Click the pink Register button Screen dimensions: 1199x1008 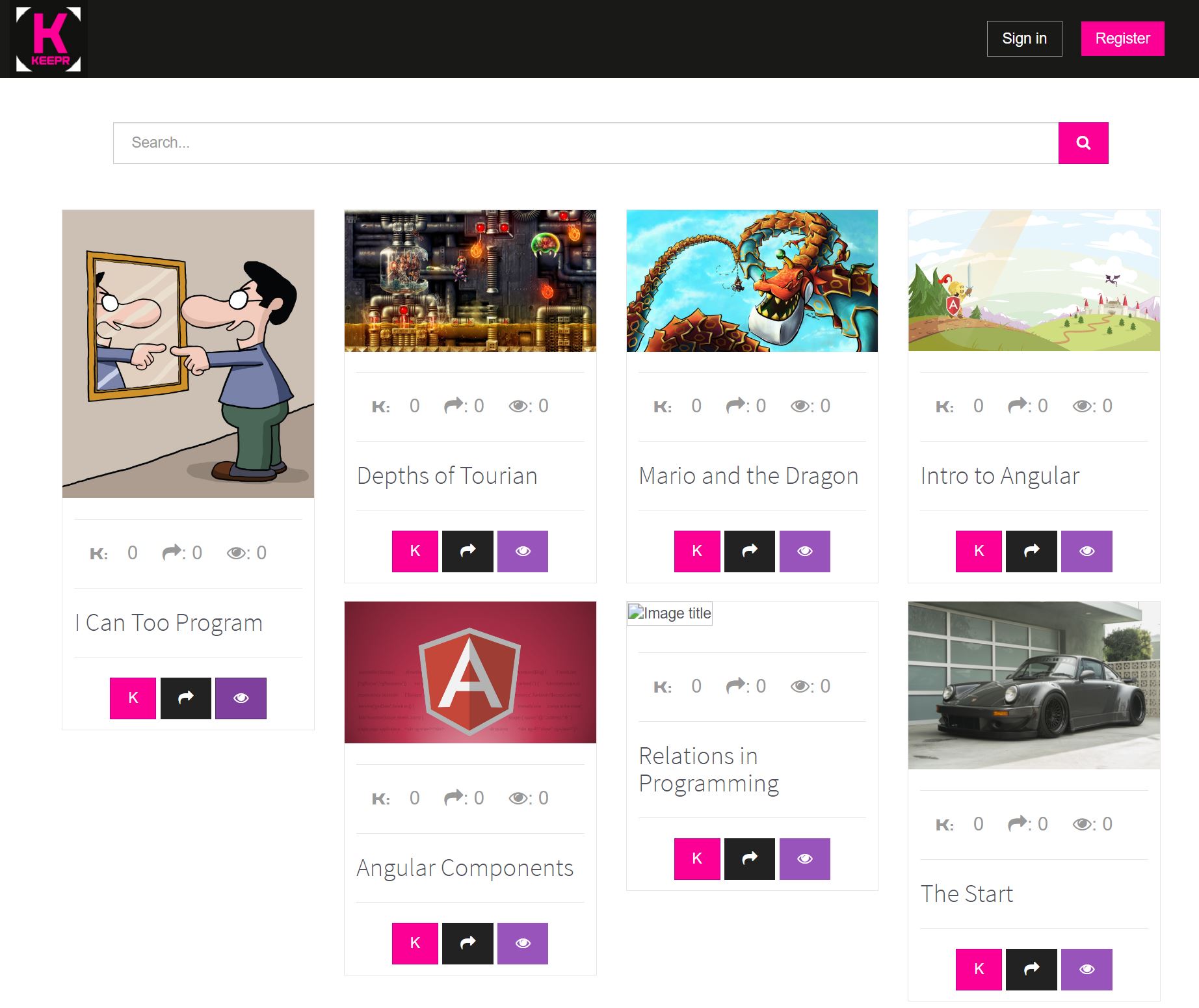coord(1122,38)
